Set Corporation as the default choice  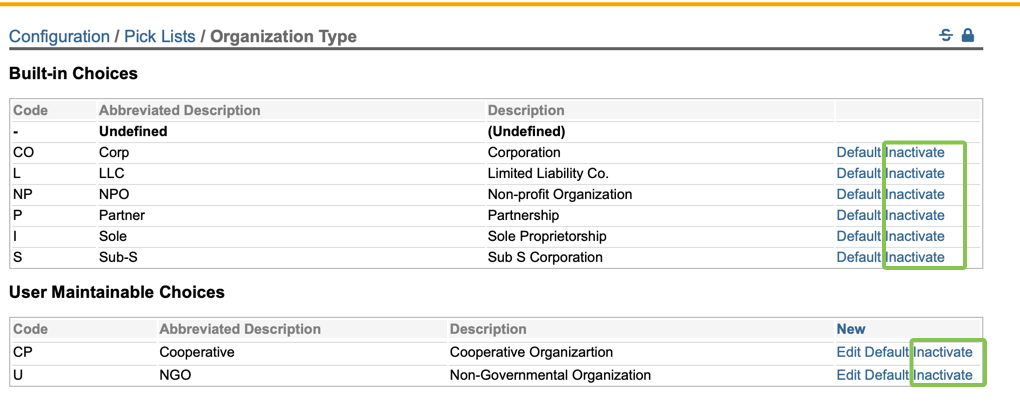click(x=858, y=153)
